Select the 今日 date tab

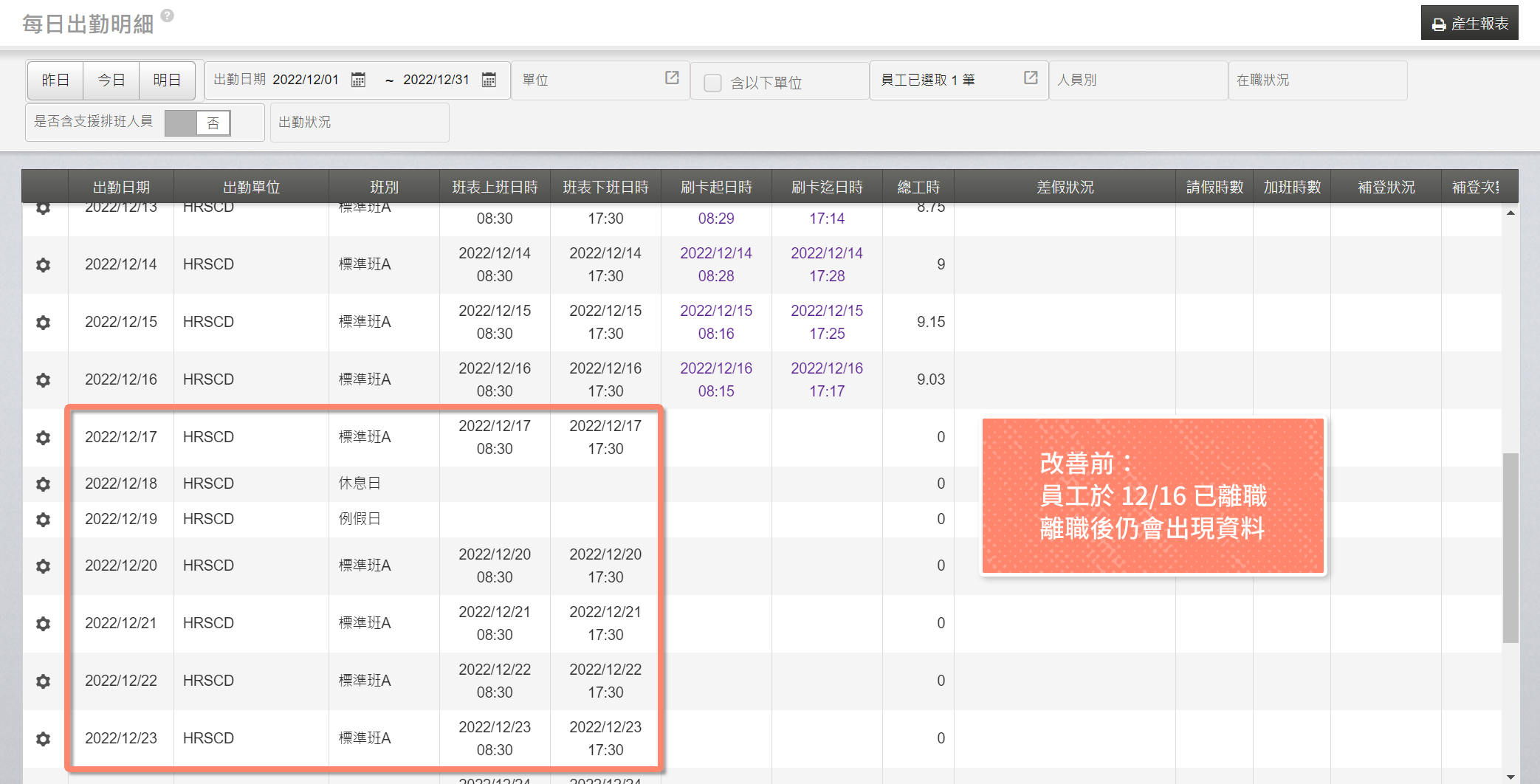pyautogui.click(x=111, y=80)
